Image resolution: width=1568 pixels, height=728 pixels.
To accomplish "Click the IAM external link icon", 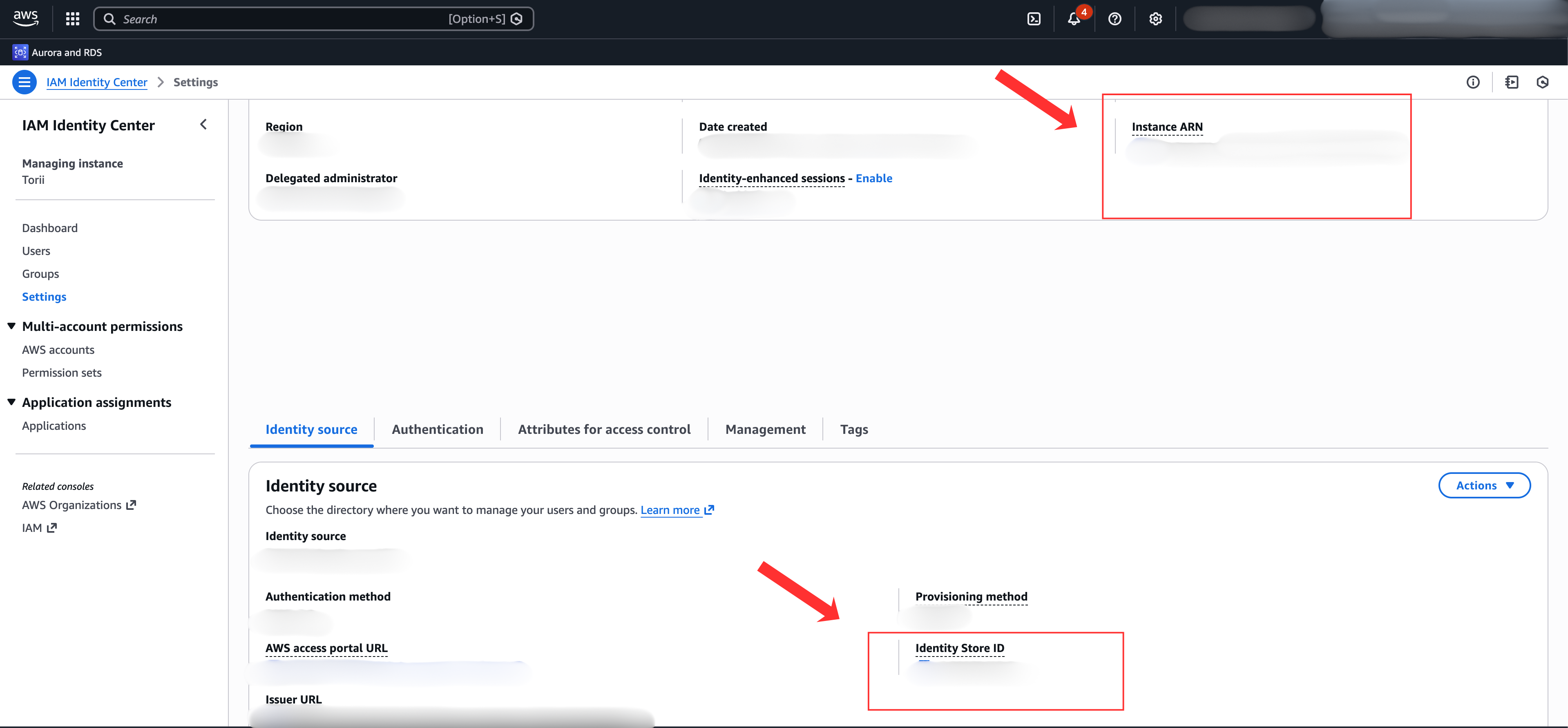I will 52,528.
